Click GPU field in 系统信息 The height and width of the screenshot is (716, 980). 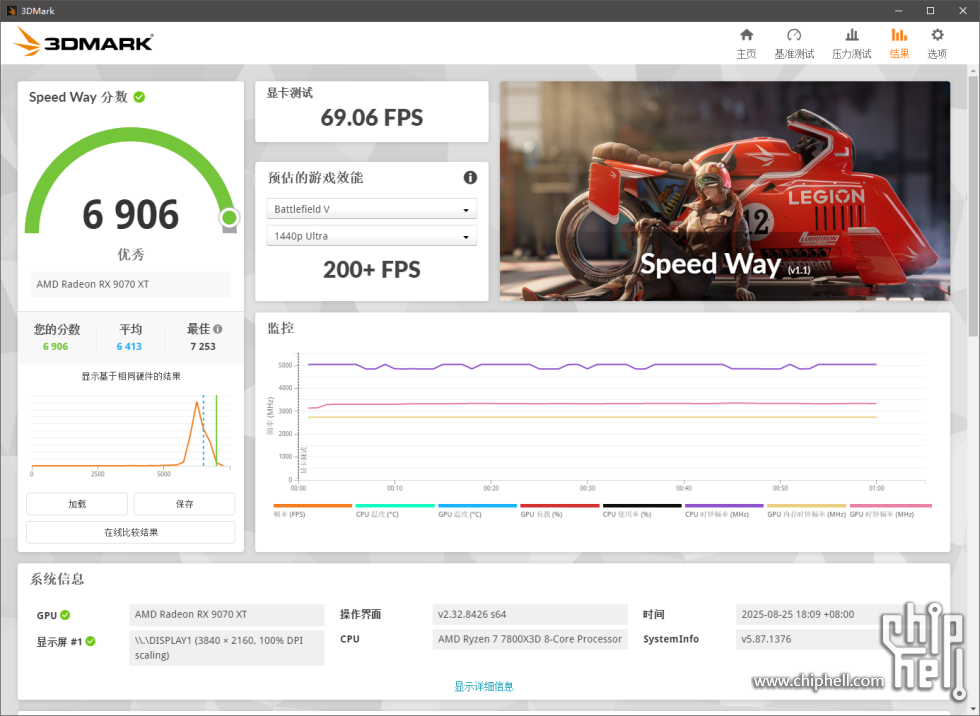coord(227,615)
